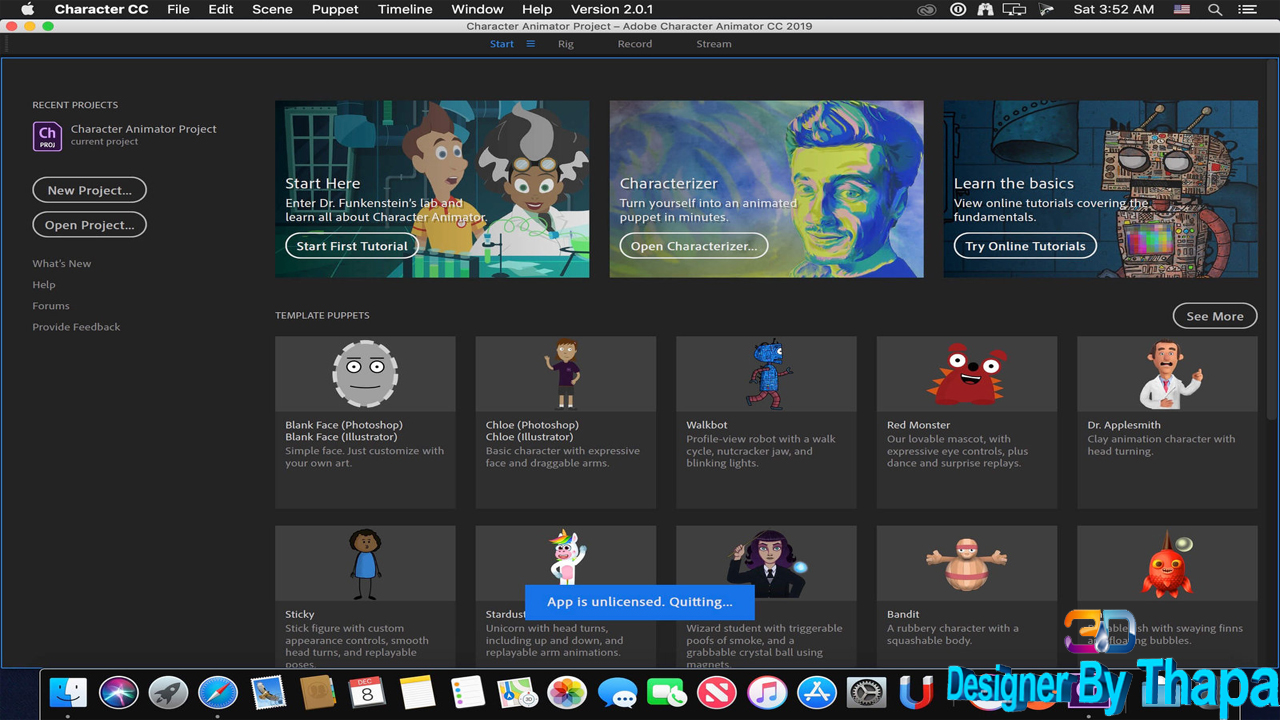Open System Preferences gear in dock
Viewport: 1280px width, 720px height.
coord(867,692)
